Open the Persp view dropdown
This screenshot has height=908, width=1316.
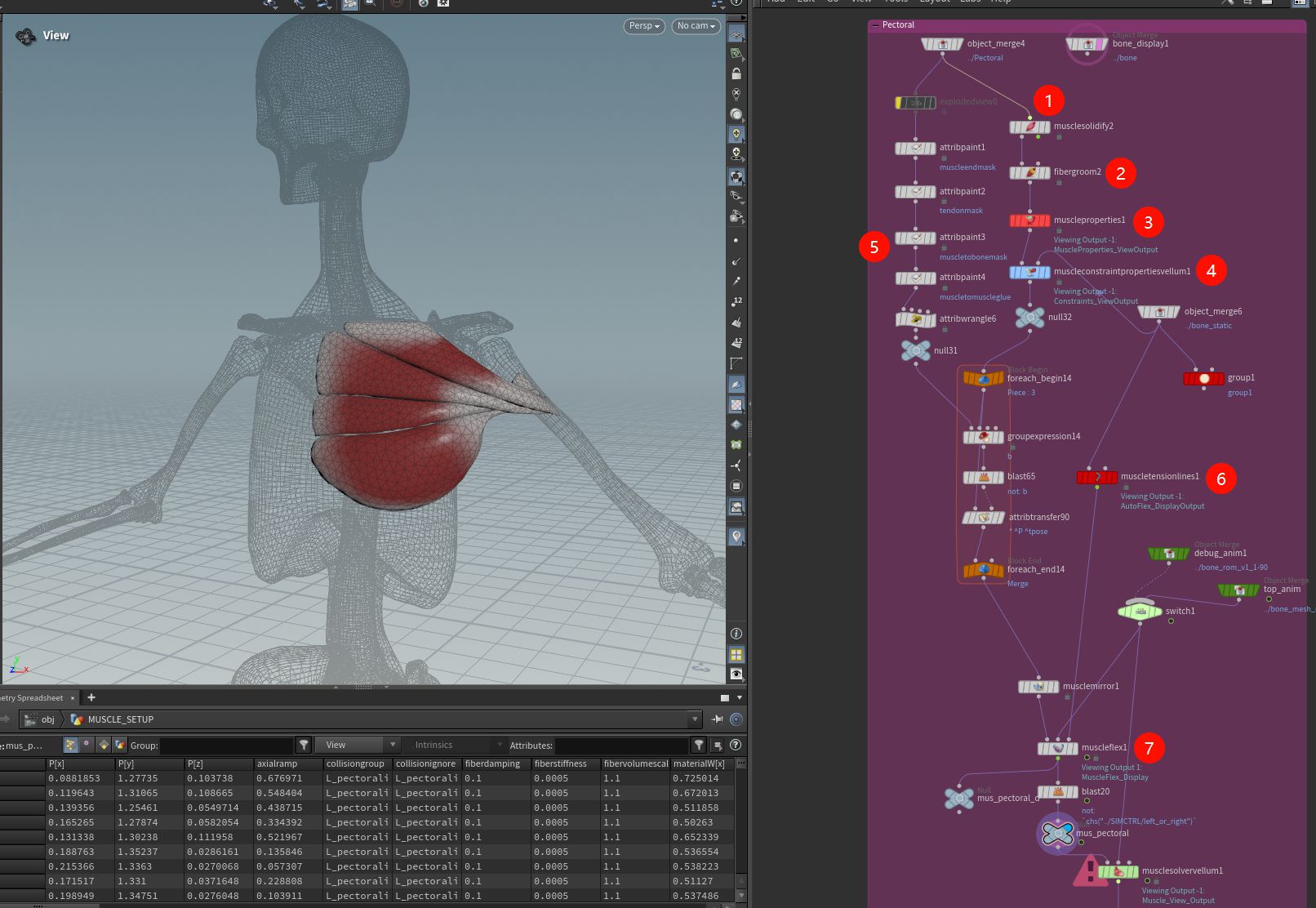click(644, 26)
